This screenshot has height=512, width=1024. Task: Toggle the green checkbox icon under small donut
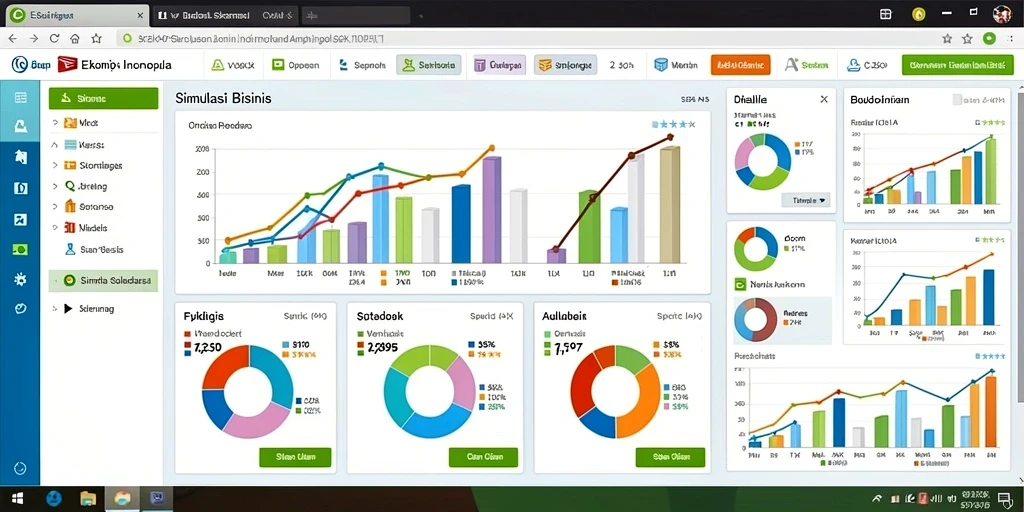[x=740, y=284]
